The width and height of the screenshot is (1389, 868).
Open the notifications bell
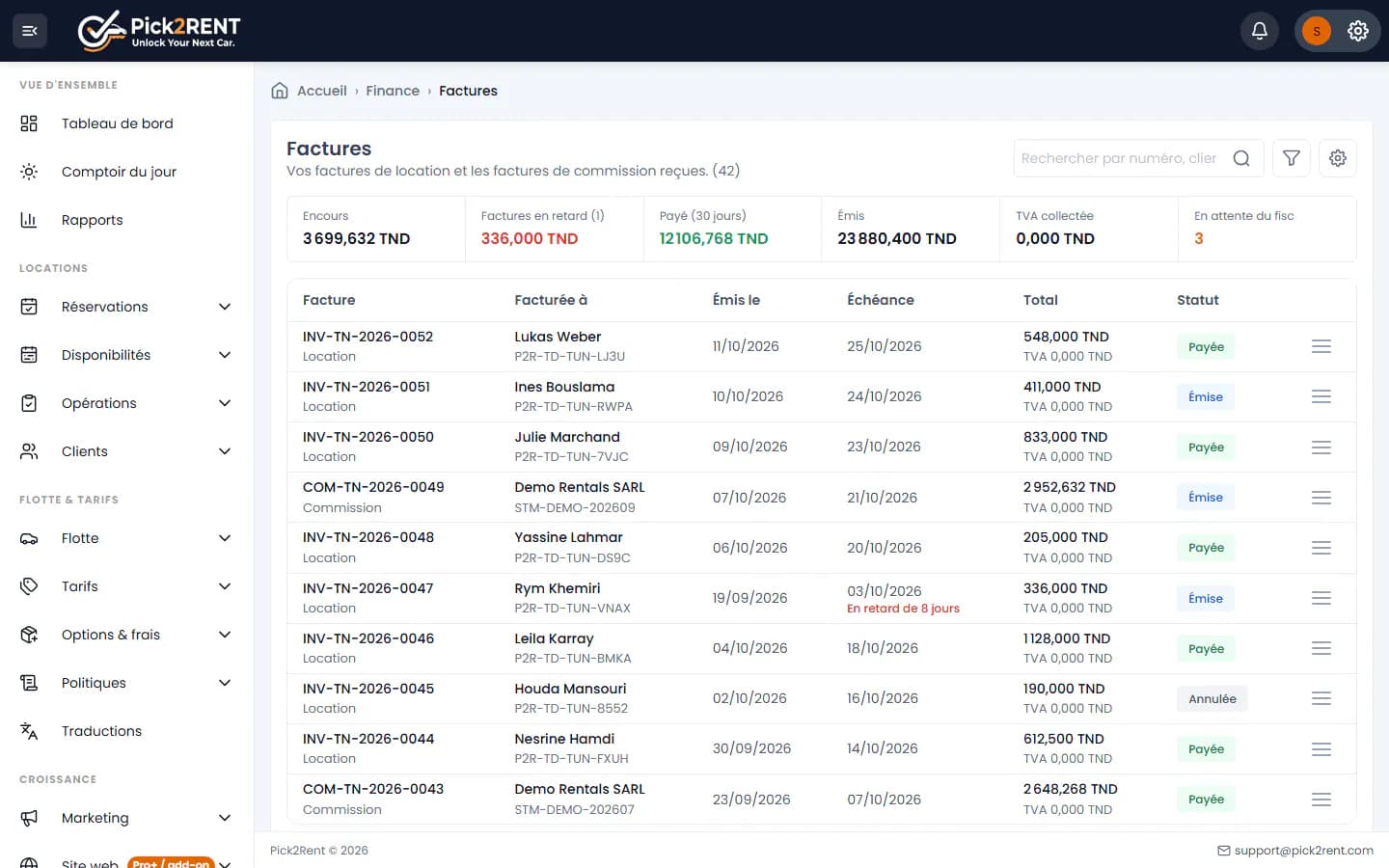pyautogui.click(x=1260, y=31)
